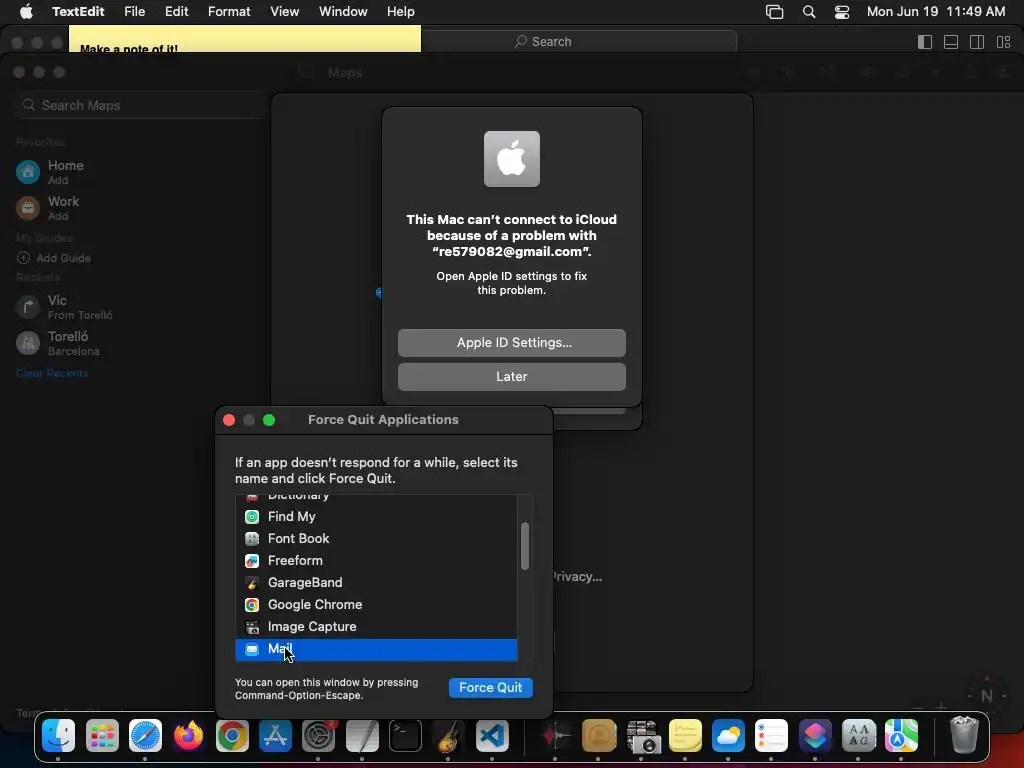Open Weather app in the Dock
Viewport: 1024px width, 768px height.
point(728,736)
